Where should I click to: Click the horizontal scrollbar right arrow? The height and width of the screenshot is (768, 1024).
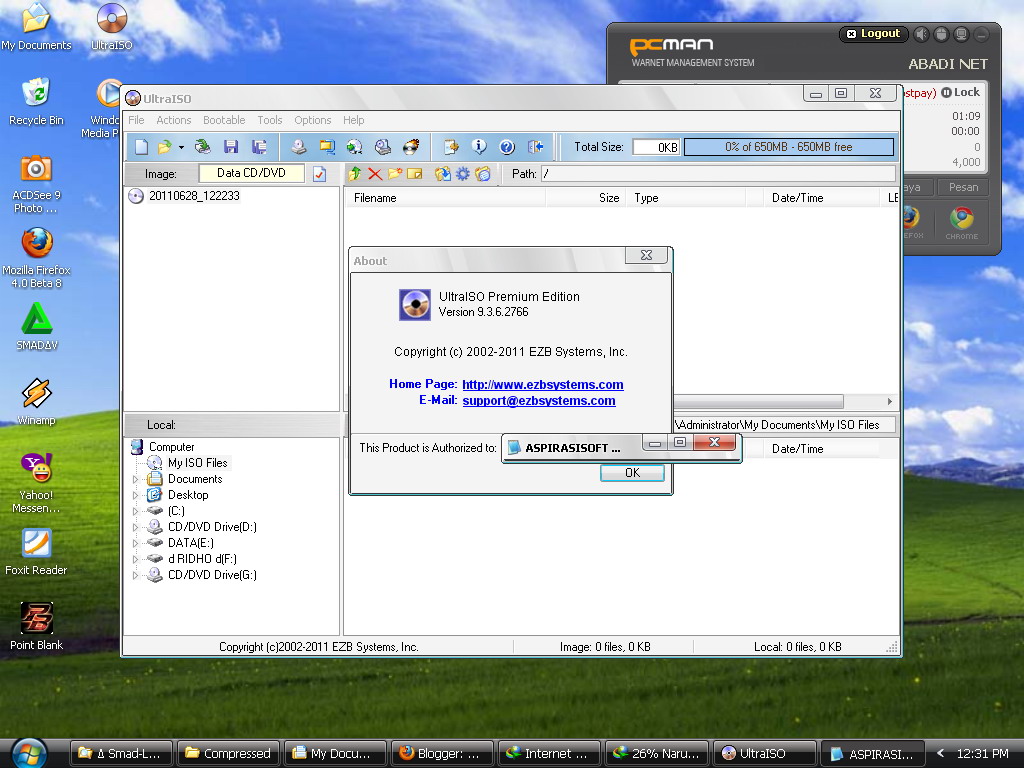[x=889, y=401]
